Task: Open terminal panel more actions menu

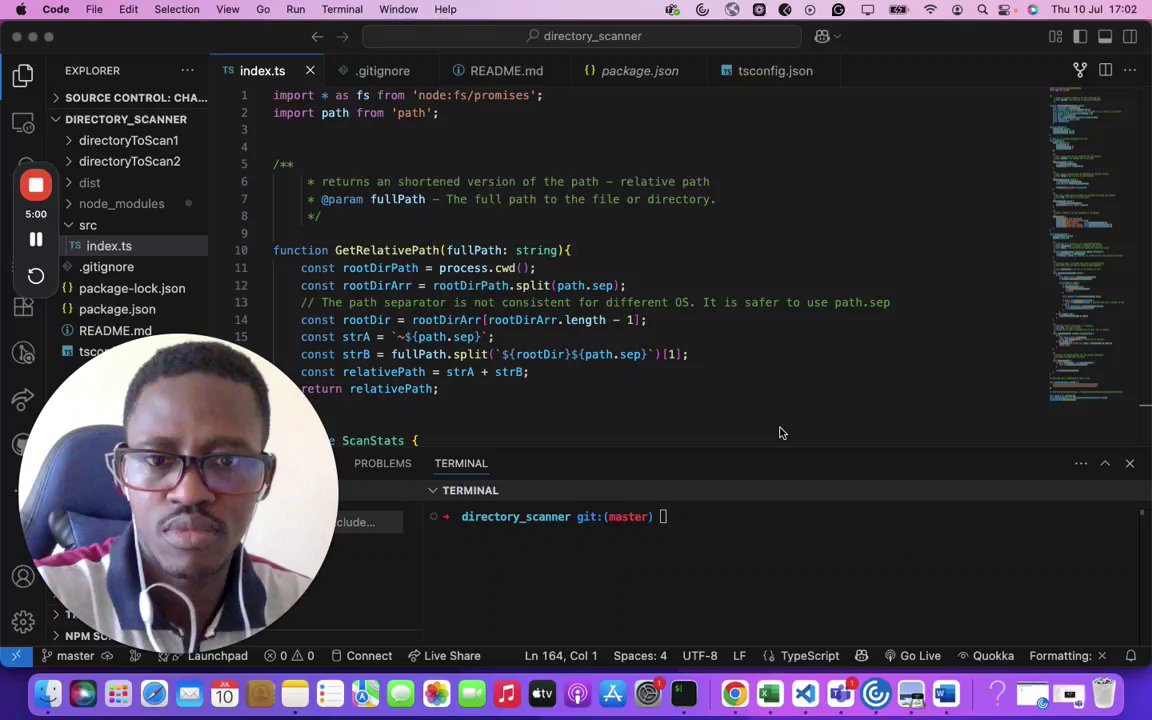Action: (1081, 464)
